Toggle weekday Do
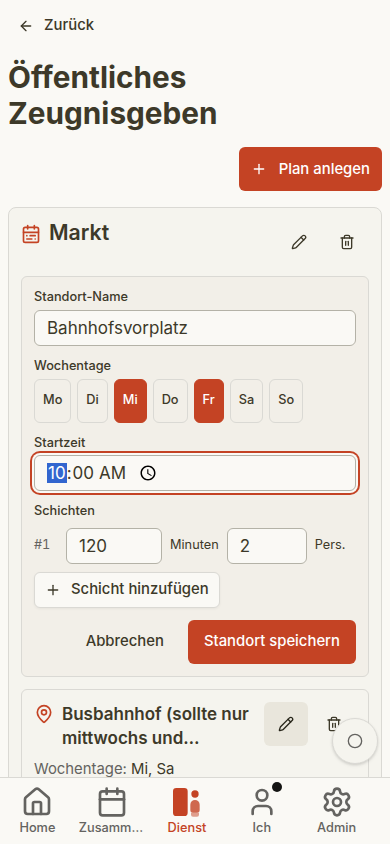This screenshot has width=390, height=844. (x=170, y=401)
